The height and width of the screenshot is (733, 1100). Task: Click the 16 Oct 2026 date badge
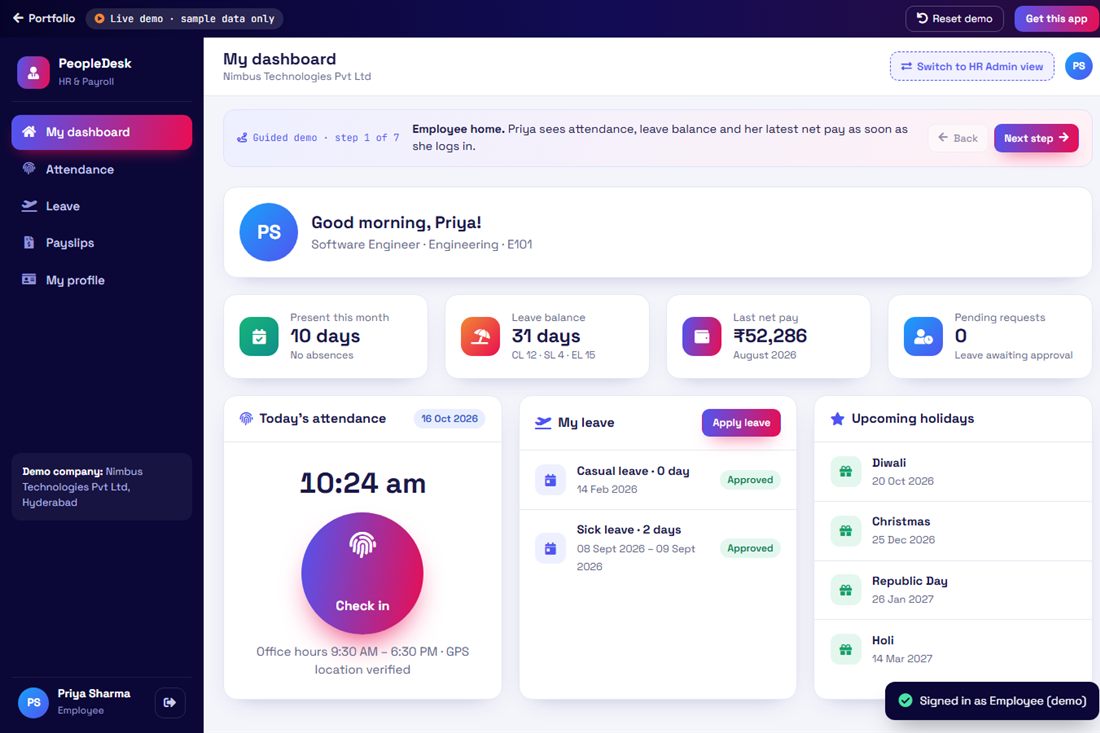(449, 418)
